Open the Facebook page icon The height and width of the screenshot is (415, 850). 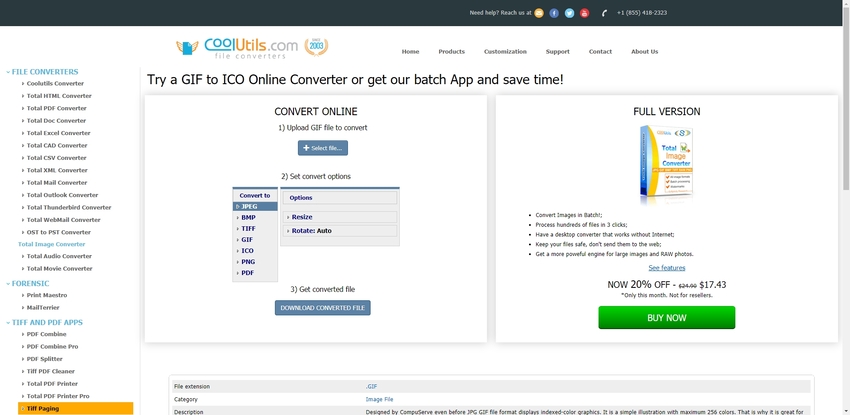(x=554, y=13)
